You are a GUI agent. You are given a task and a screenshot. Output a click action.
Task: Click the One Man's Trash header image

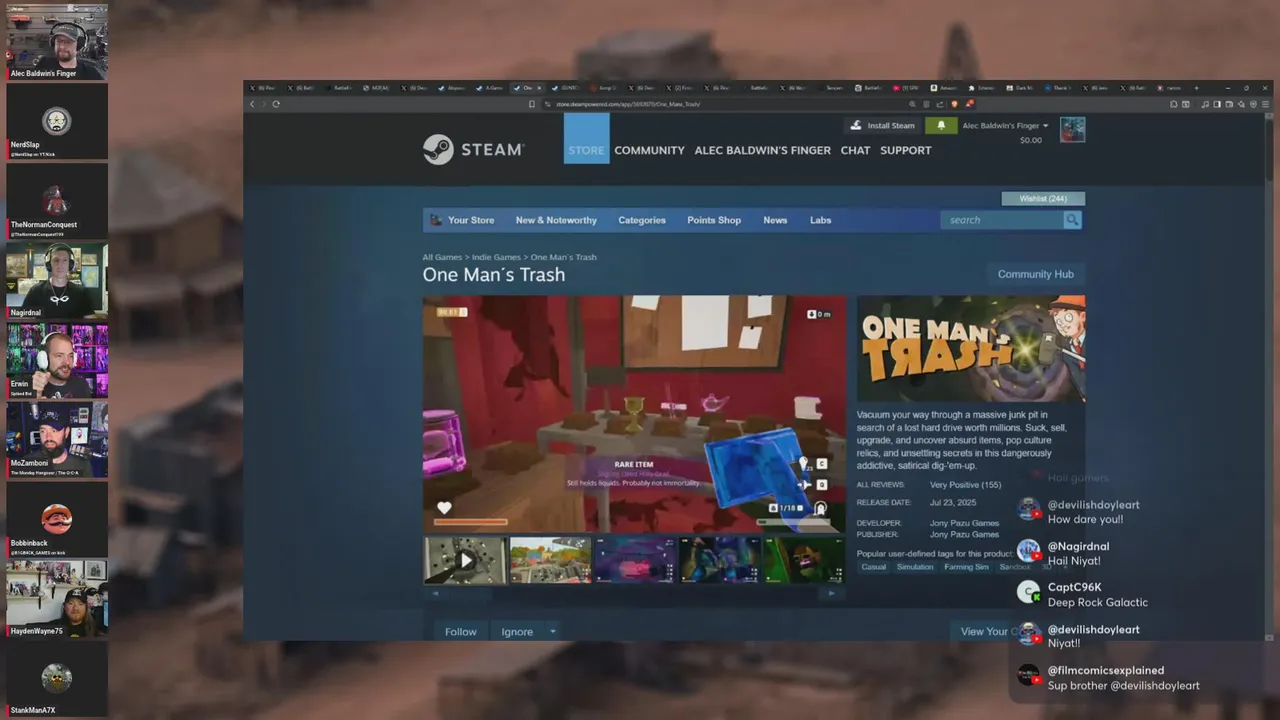[971, 348]
